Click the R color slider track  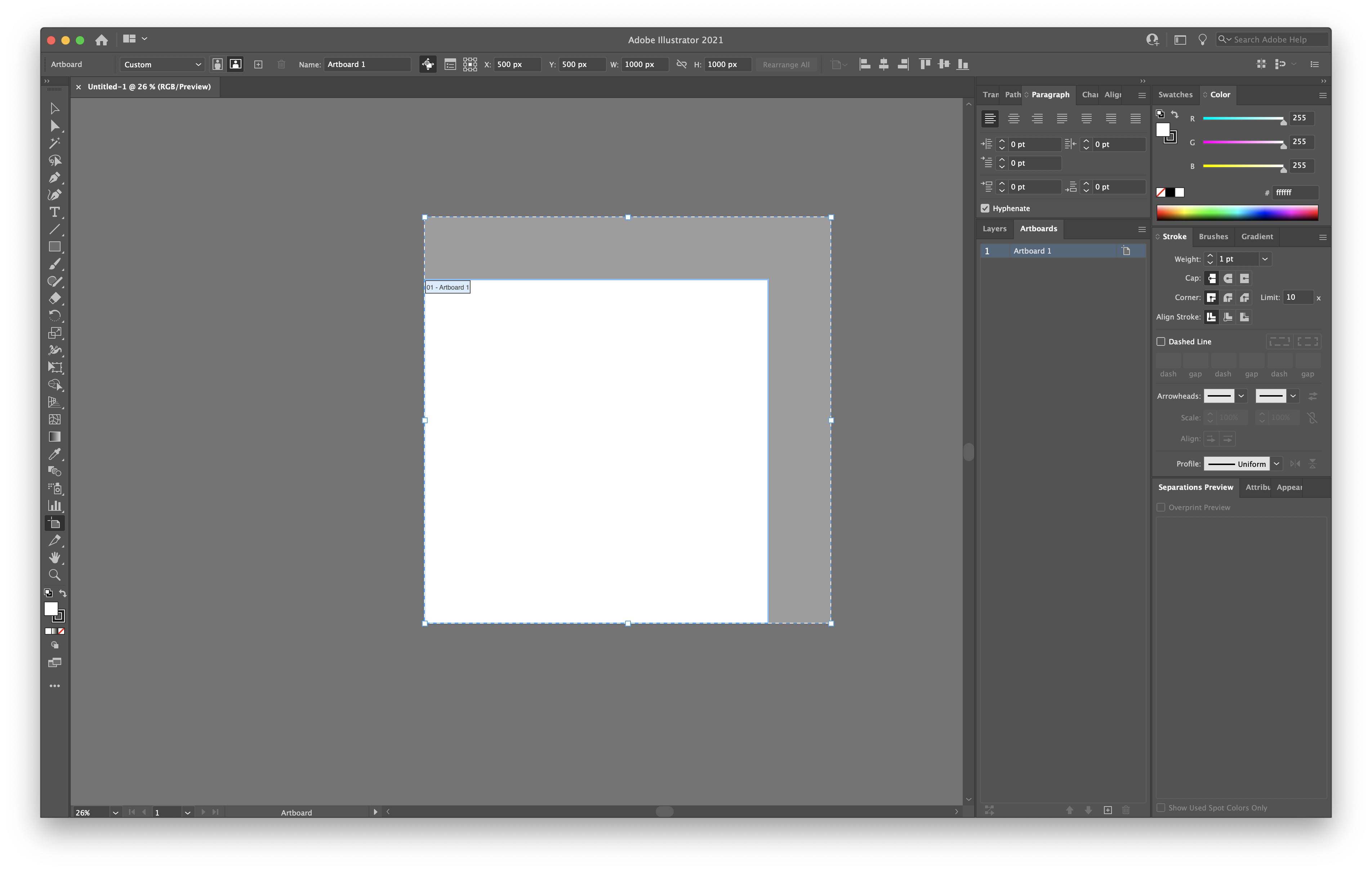click(1243, 119)
